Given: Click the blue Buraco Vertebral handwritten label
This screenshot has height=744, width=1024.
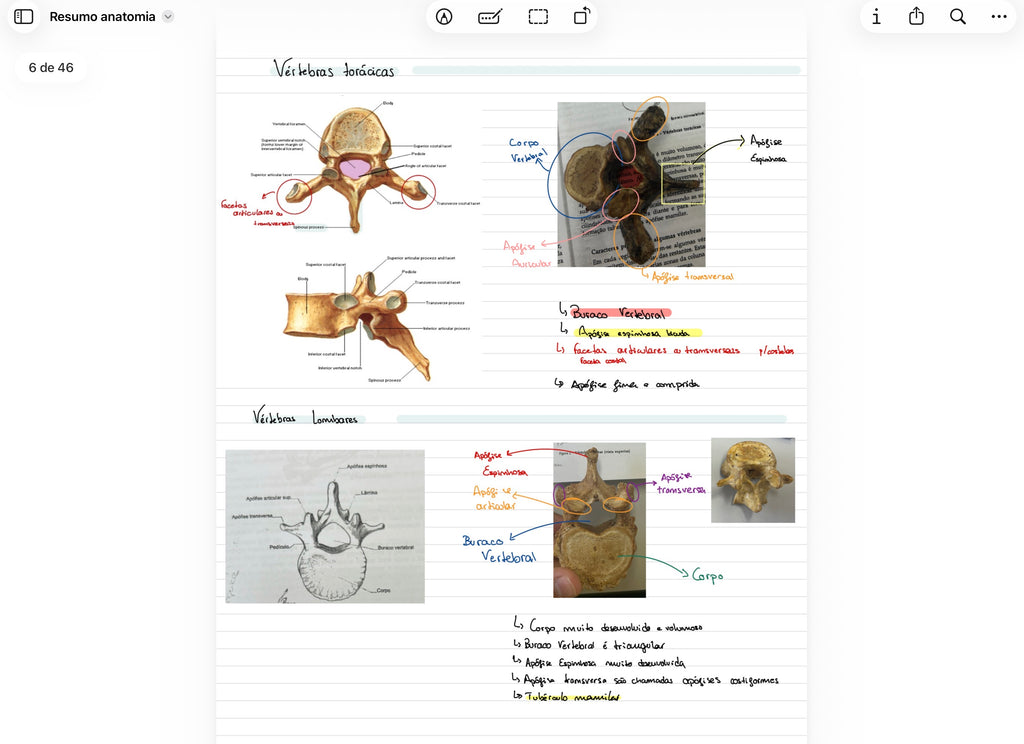Looking at the screenshot, I should (x=500, y=549).
